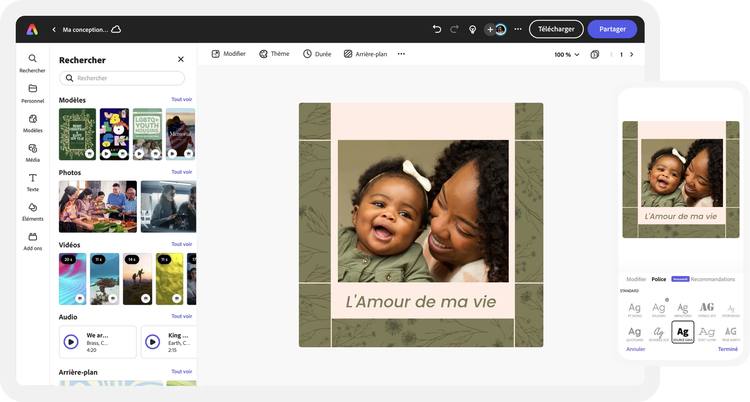Close the Rechercher panel
The width and height of the screenshot is (750, 402).
click(x=181, y=59)
